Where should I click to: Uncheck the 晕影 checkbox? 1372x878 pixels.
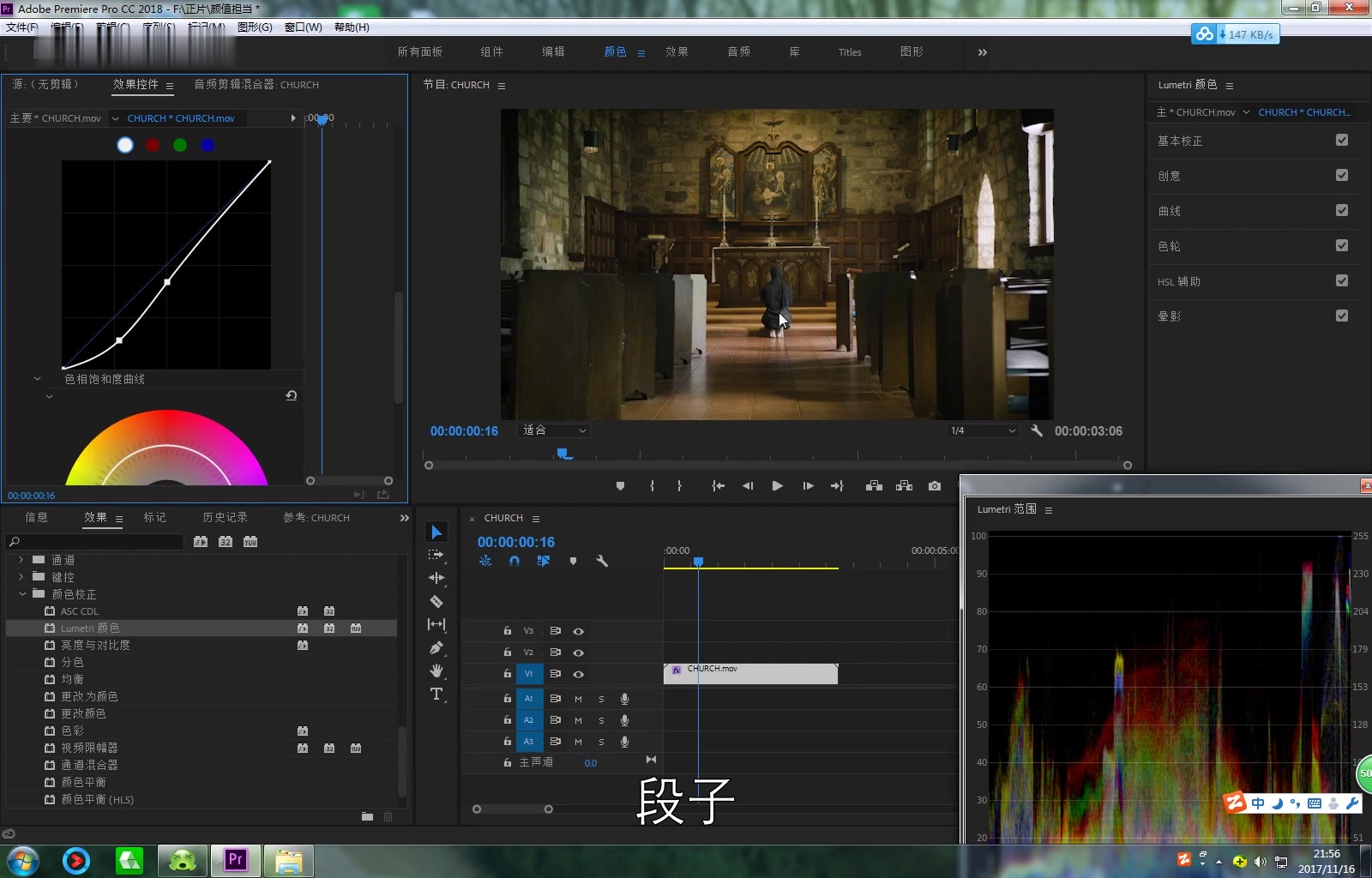(1342, 316)
